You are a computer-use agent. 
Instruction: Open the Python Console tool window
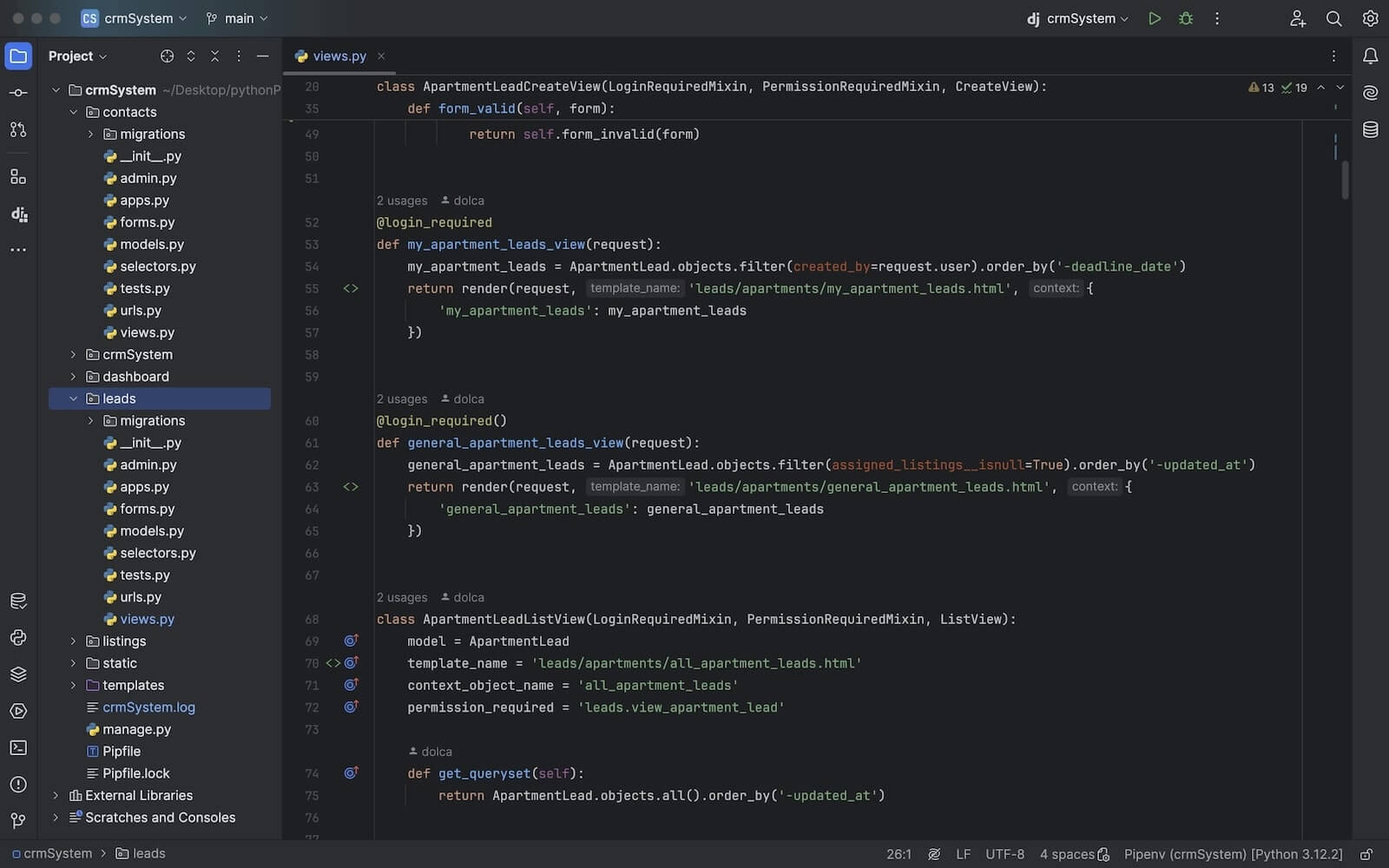[18, 638]
